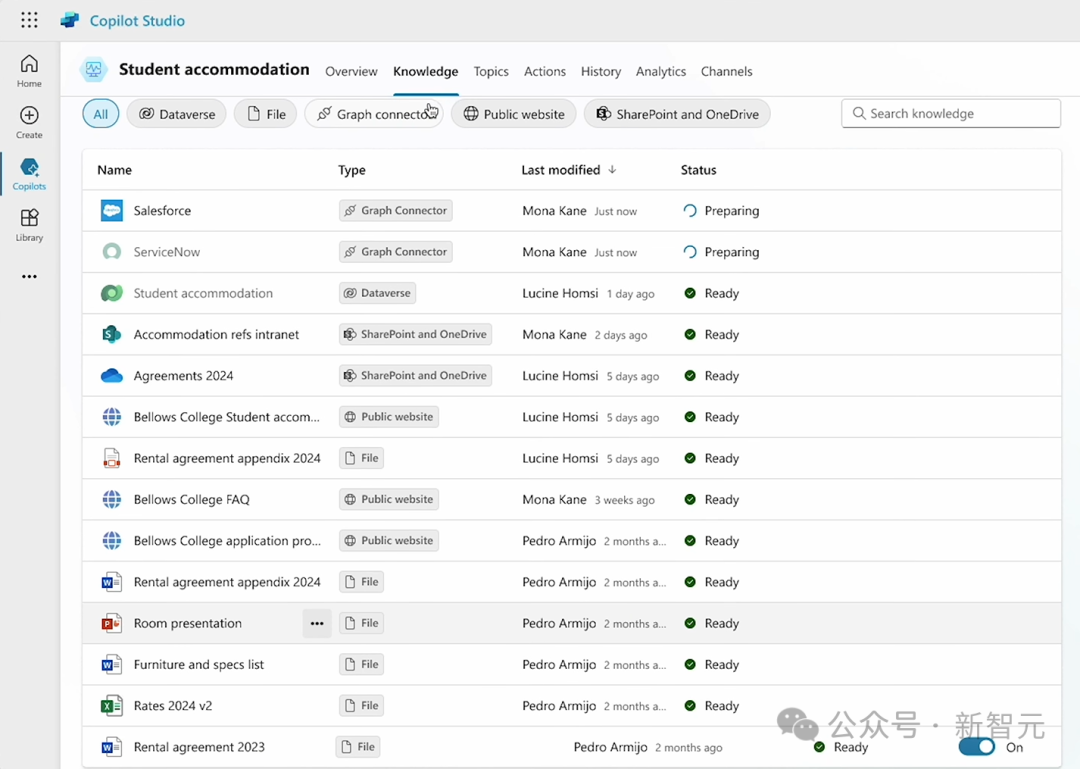Image resolution: width=1080 pixels, height=769 pixels.
Task: Go to Home in the sidebar
Action: pos(29,71)
